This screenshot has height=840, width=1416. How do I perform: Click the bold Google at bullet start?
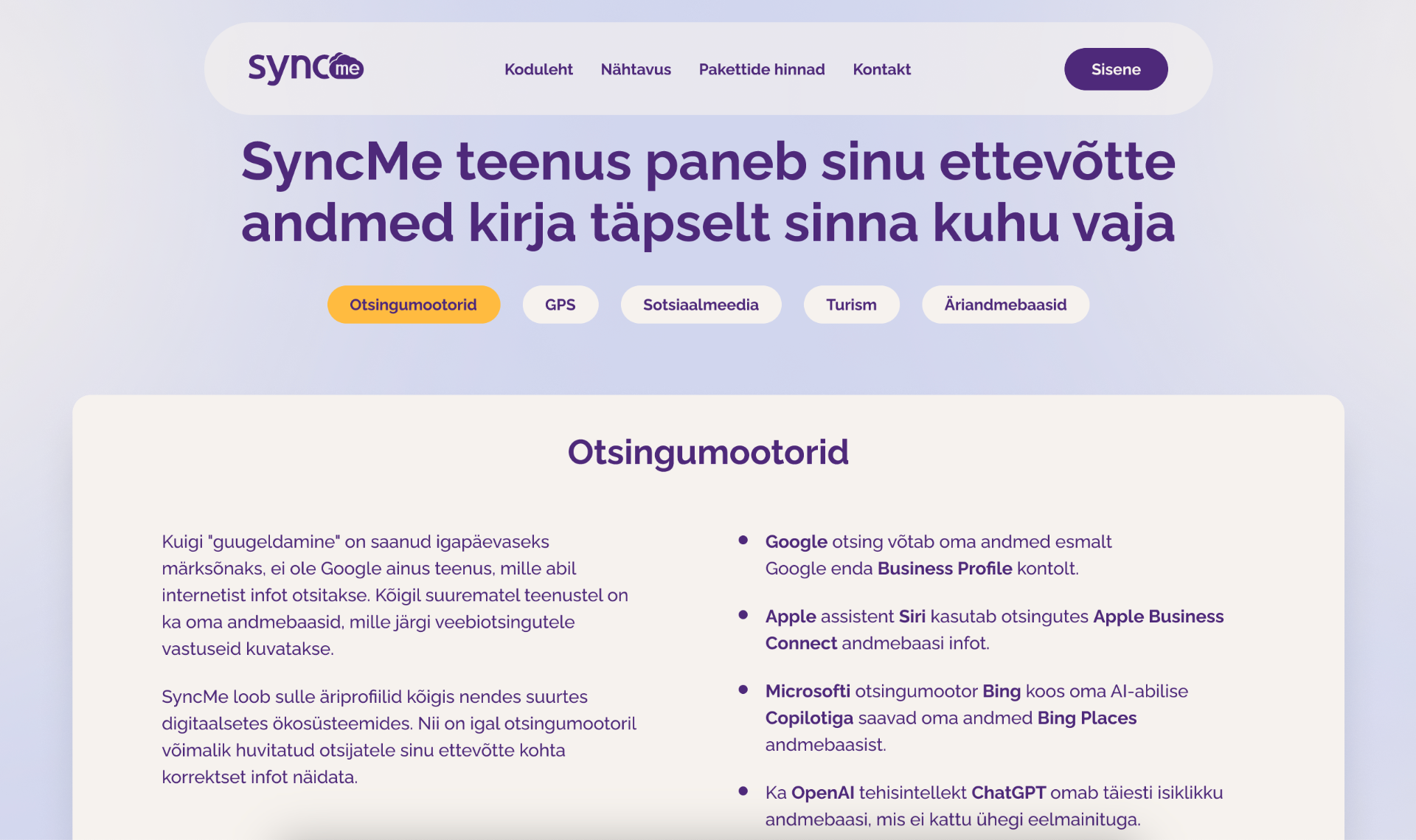pyautogui.click(x=796, y=542)
